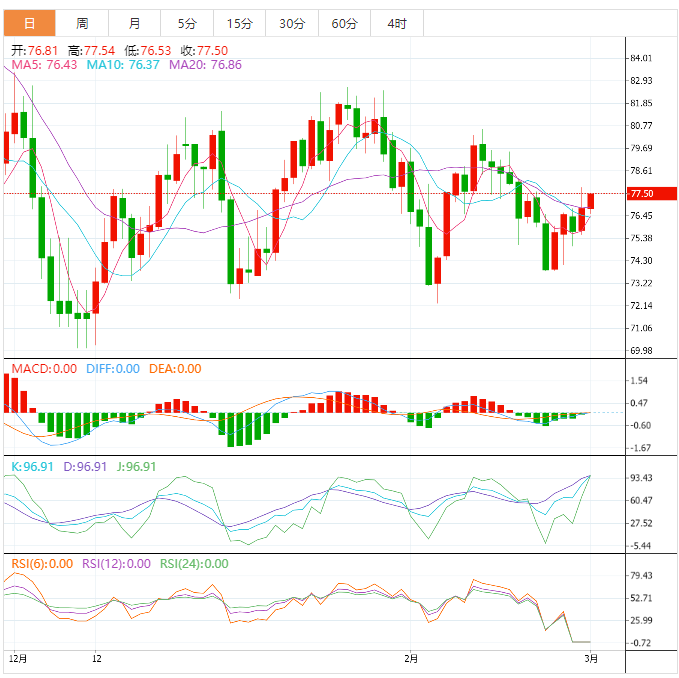Click the 3月 marker on time axis
Screen dimensions: 679x678
591,659
